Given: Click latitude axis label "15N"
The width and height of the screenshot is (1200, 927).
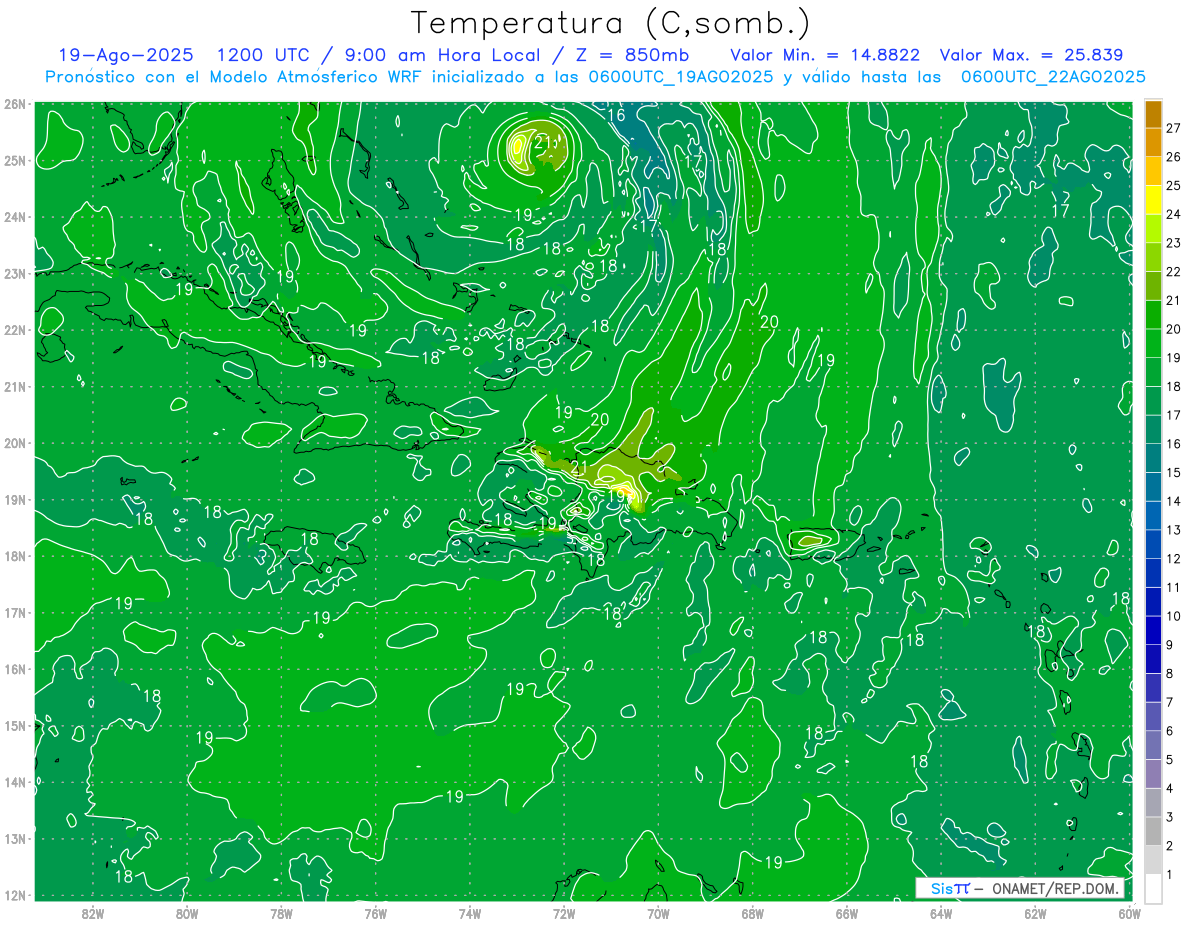Looking at the screenshot, I should click(x=14, y=725).
